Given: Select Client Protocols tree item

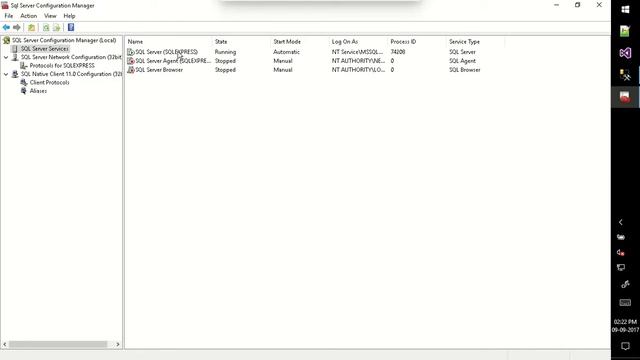Looking at the screenshot, I should point(49,82).
